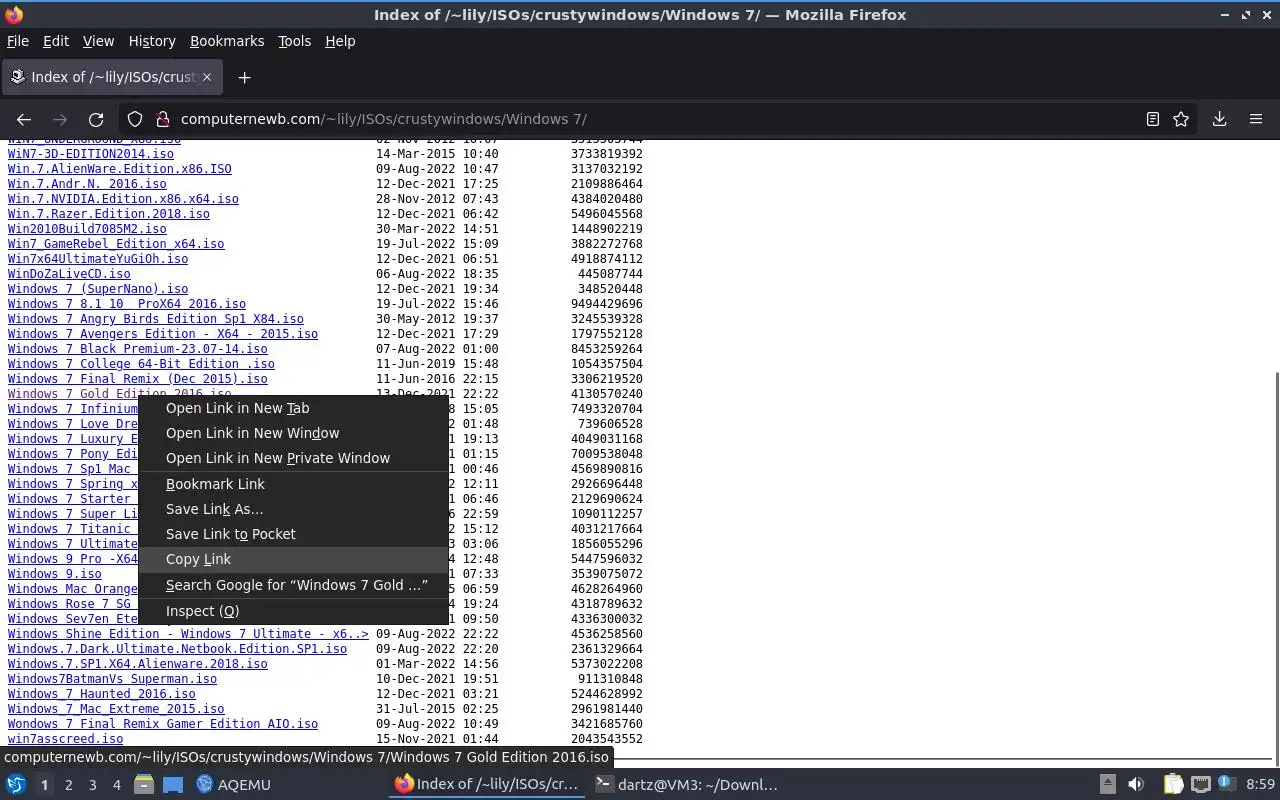Screen dimensions: 1280x800
Task: Close the Index of /~lily tab
Action: click(207, 77)
